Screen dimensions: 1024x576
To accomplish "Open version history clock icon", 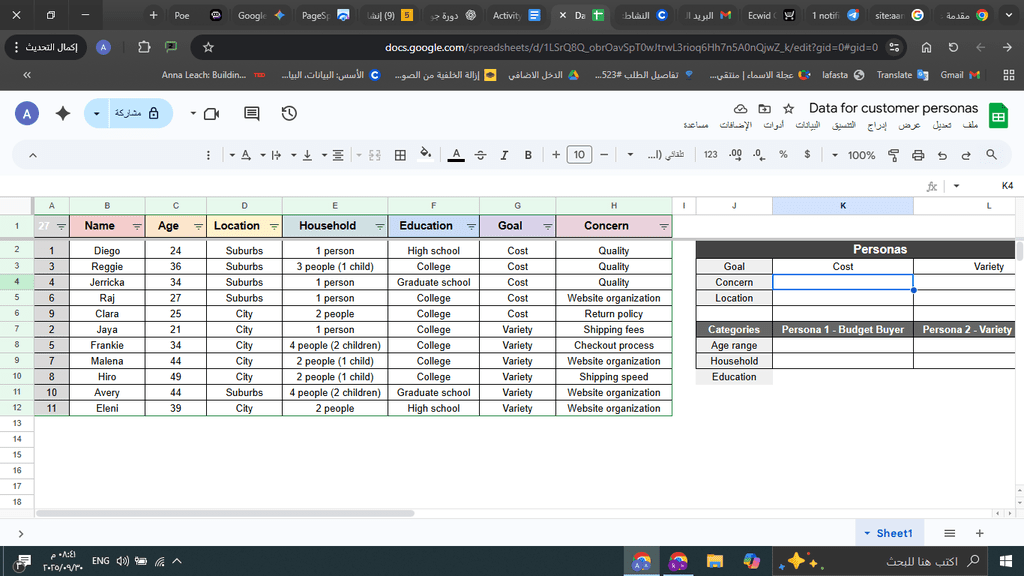I will click(x=289, y=114).
